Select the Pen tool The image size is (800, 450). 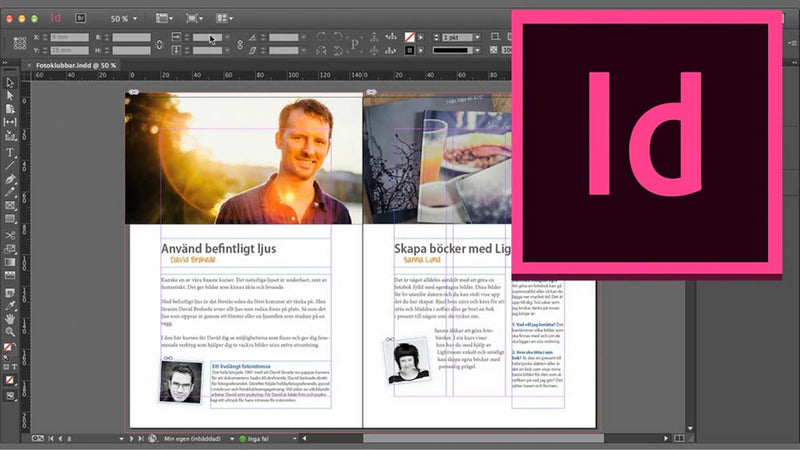10,179
